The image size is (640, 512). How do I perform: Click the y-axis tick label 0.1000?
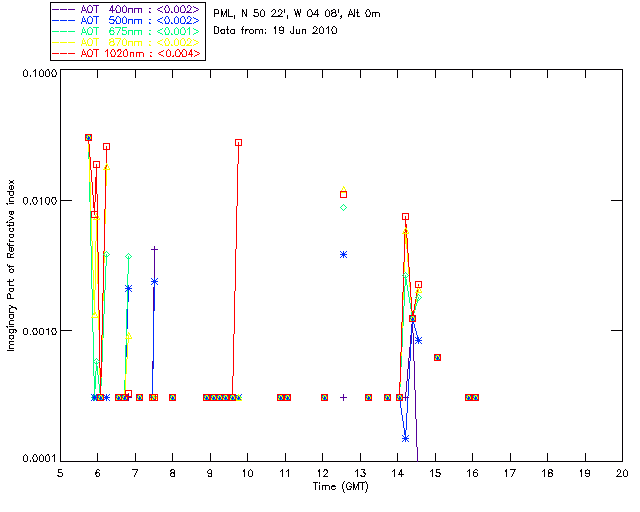pos(40,73)
